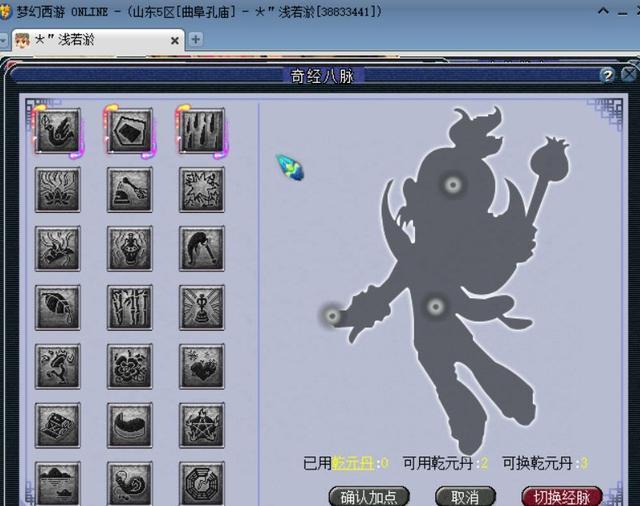640x506 pixels.
Task: Click the sparkling heart skill icon
Action: point(202,366)
